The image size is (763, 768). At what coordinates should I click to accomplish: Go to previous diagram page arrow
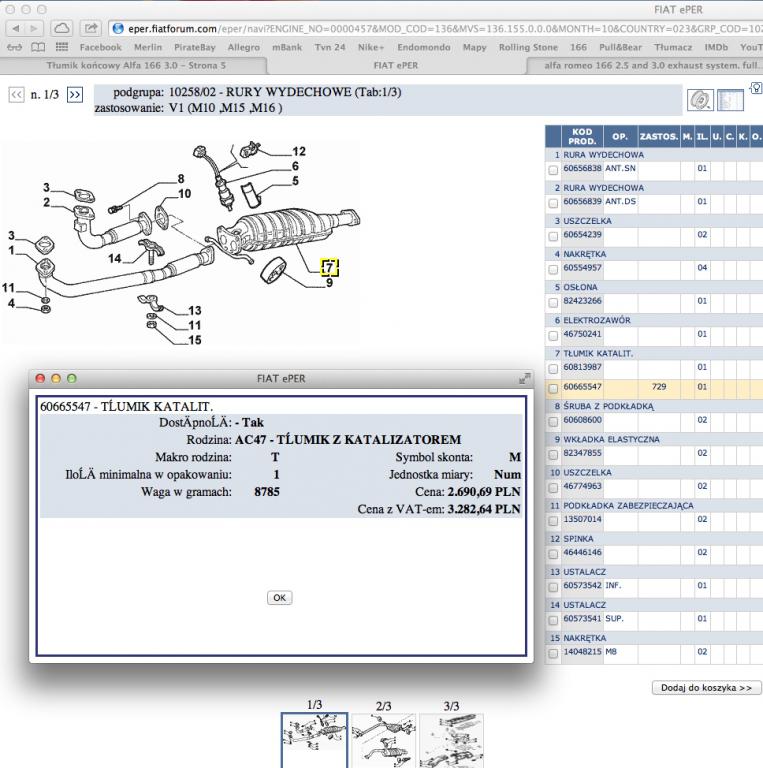point(16,94)
